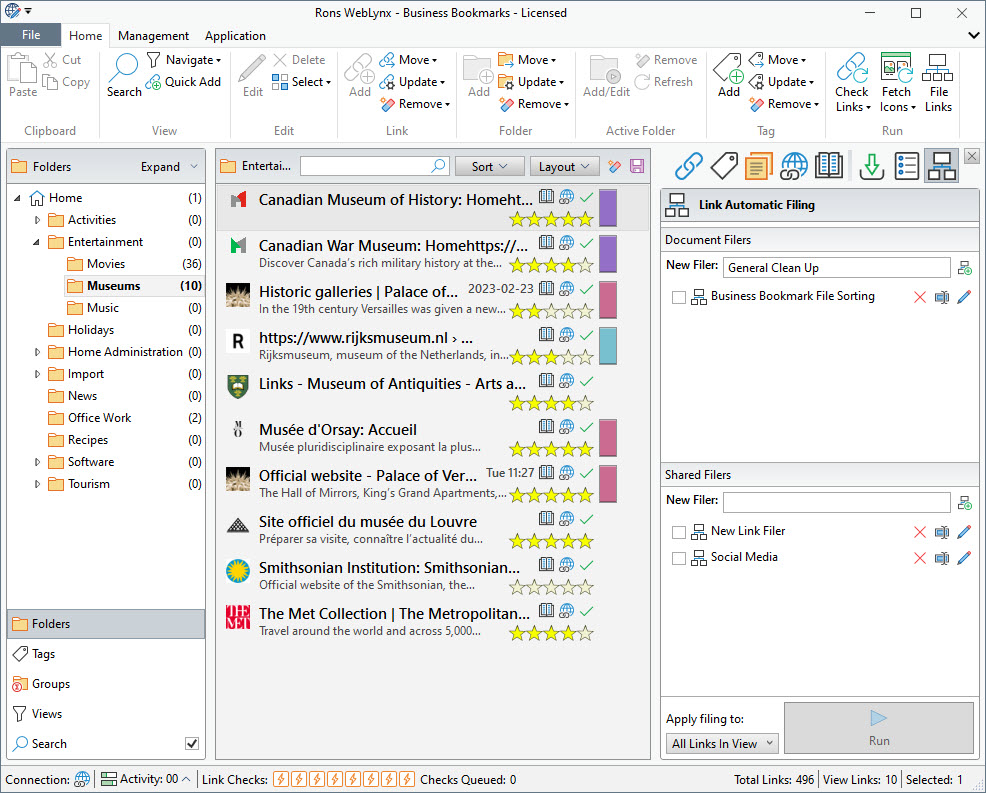Image resolution: width=986 pixels, height=793 pixels.
Task: Toggle the Search checkbox in left panel
Action: (192, 743)
